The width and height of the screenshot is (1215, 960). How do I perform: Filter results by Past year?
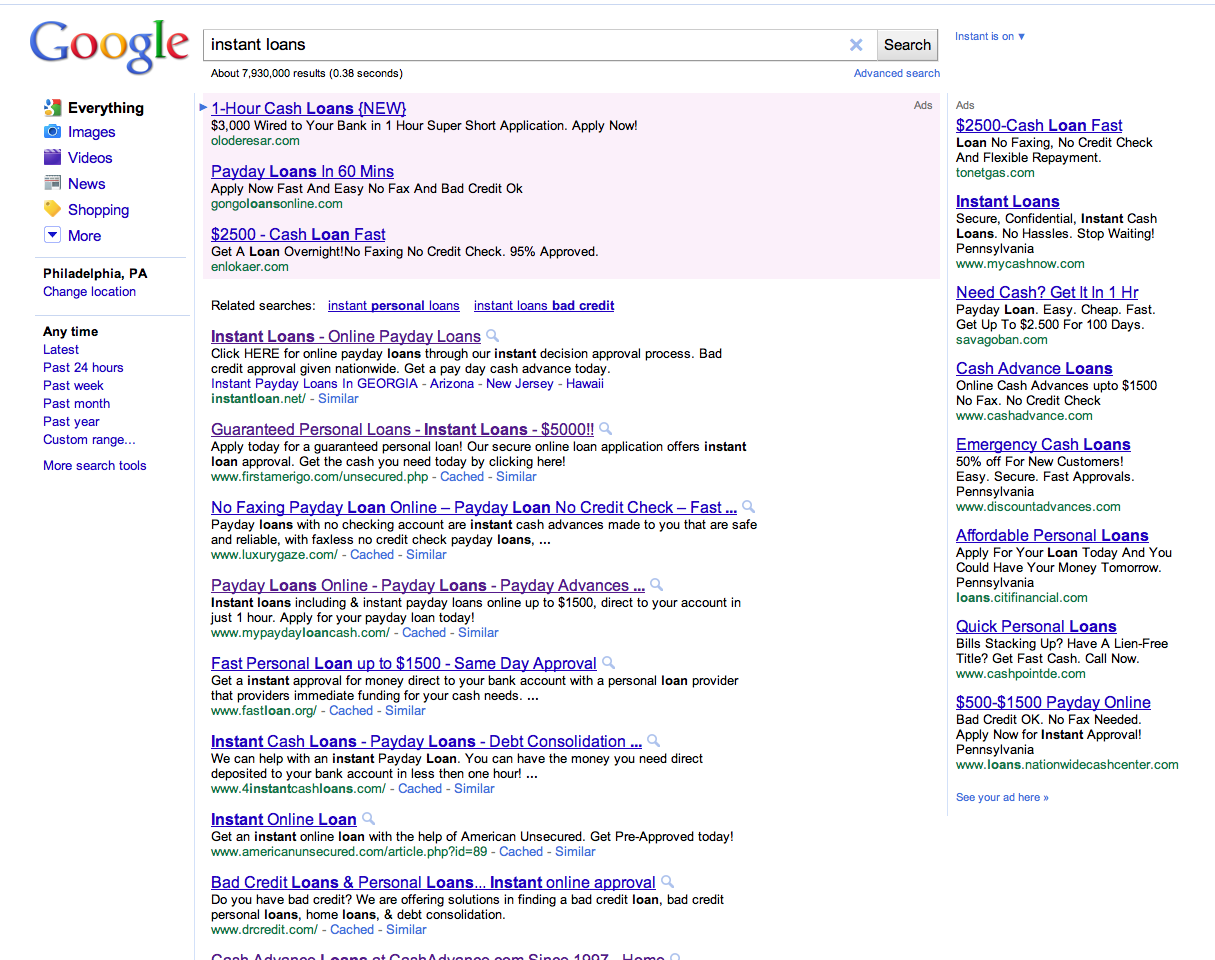click(71, 421)
